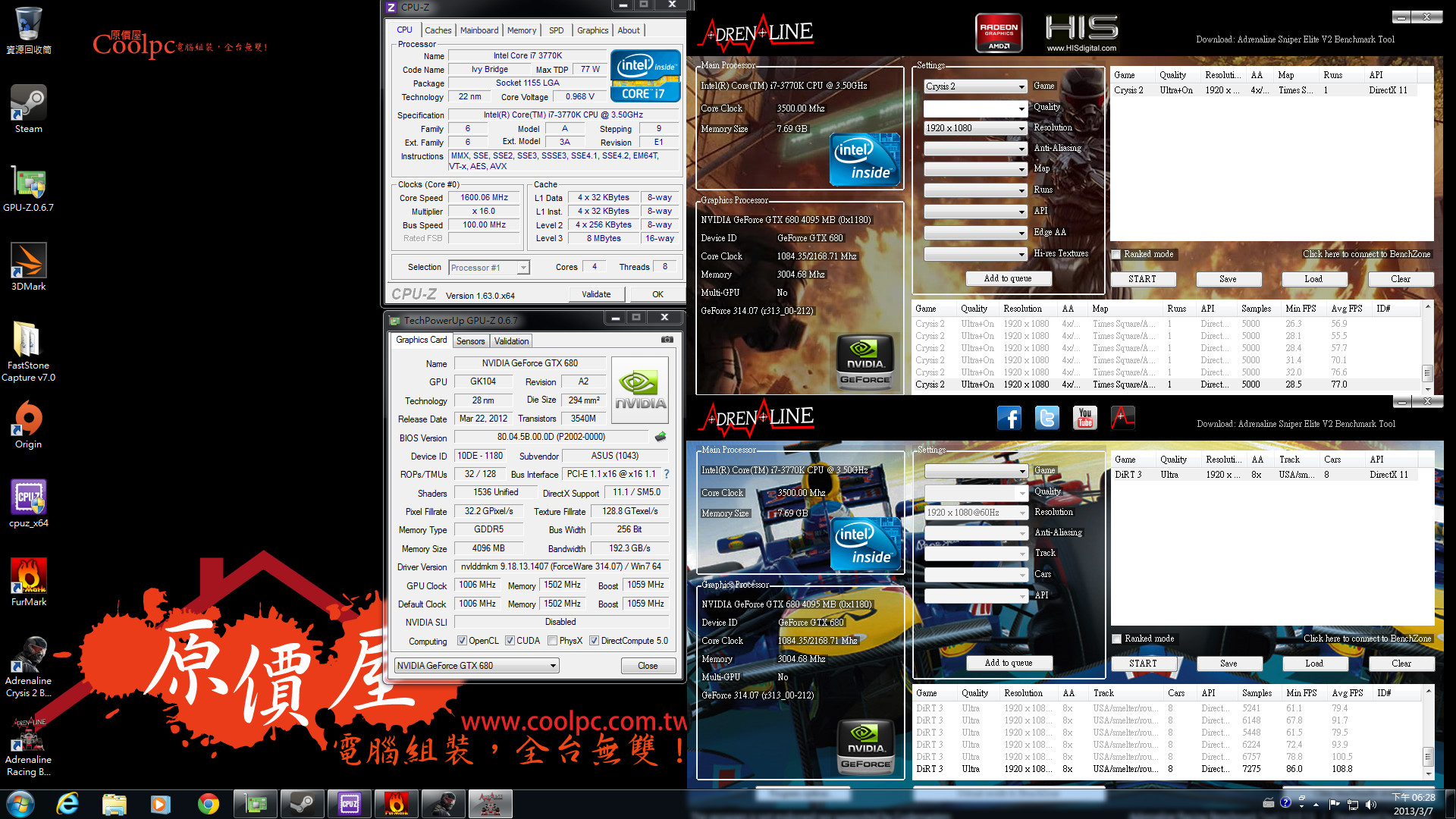The width and height of the screenshot is (1456, 819).
Task: Open the Anti-Aliasing dropdown in the Crysis 2 window
Action: coord(975,149)
